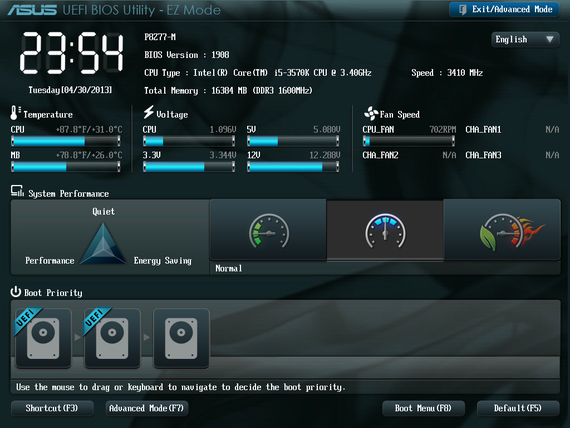
Task: Click the second UEFI hard drive boot device
Action: pyautogui.click(x=112, y=338)
